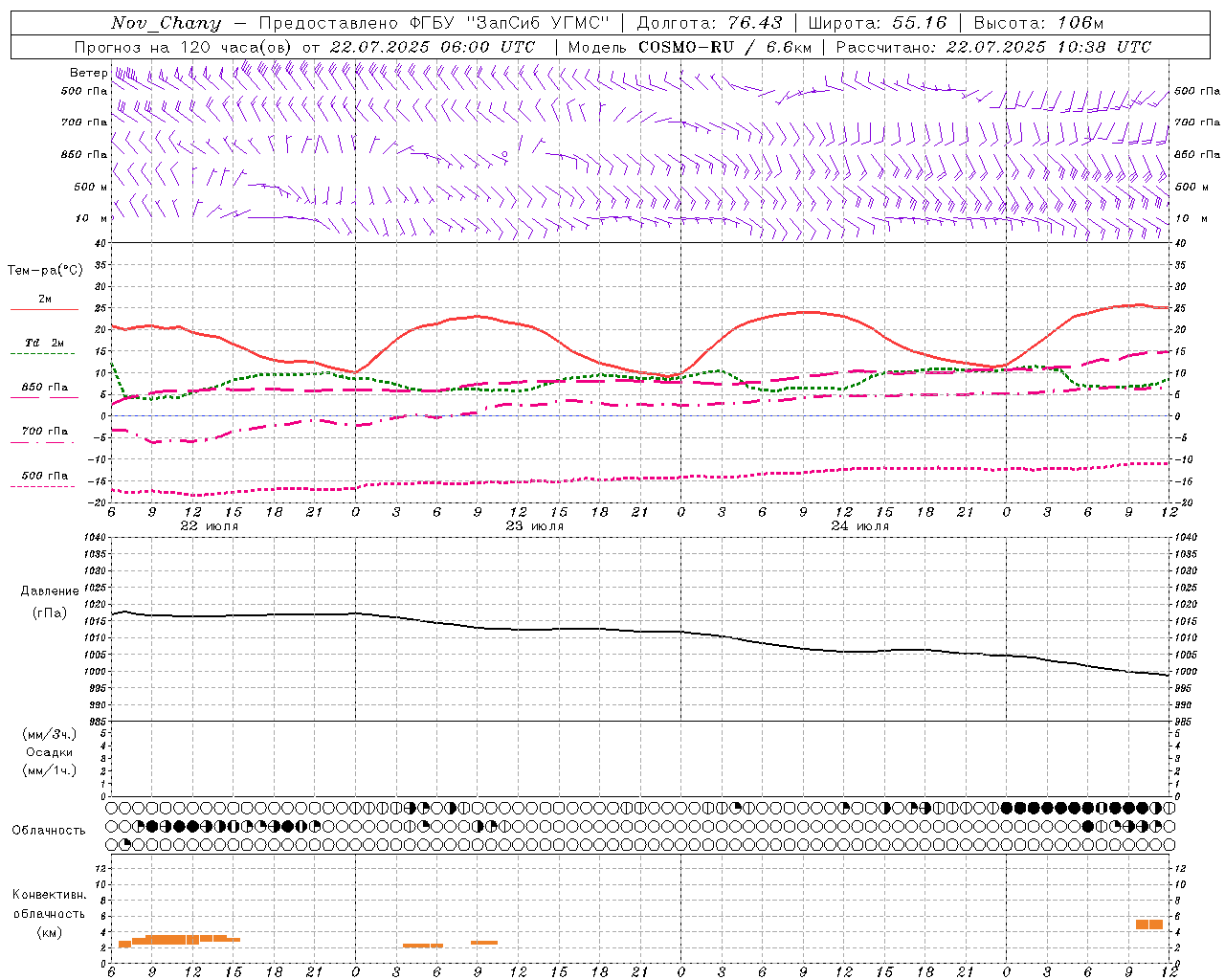Click the Давление pressure panel label
Viewport: 1225px width, 980px height.
pyautogui.click(x=50, y=591)
